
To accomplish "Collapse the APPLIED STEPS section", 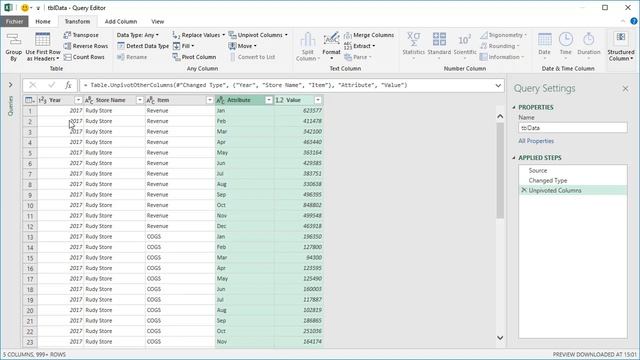I will pos(514,158).
